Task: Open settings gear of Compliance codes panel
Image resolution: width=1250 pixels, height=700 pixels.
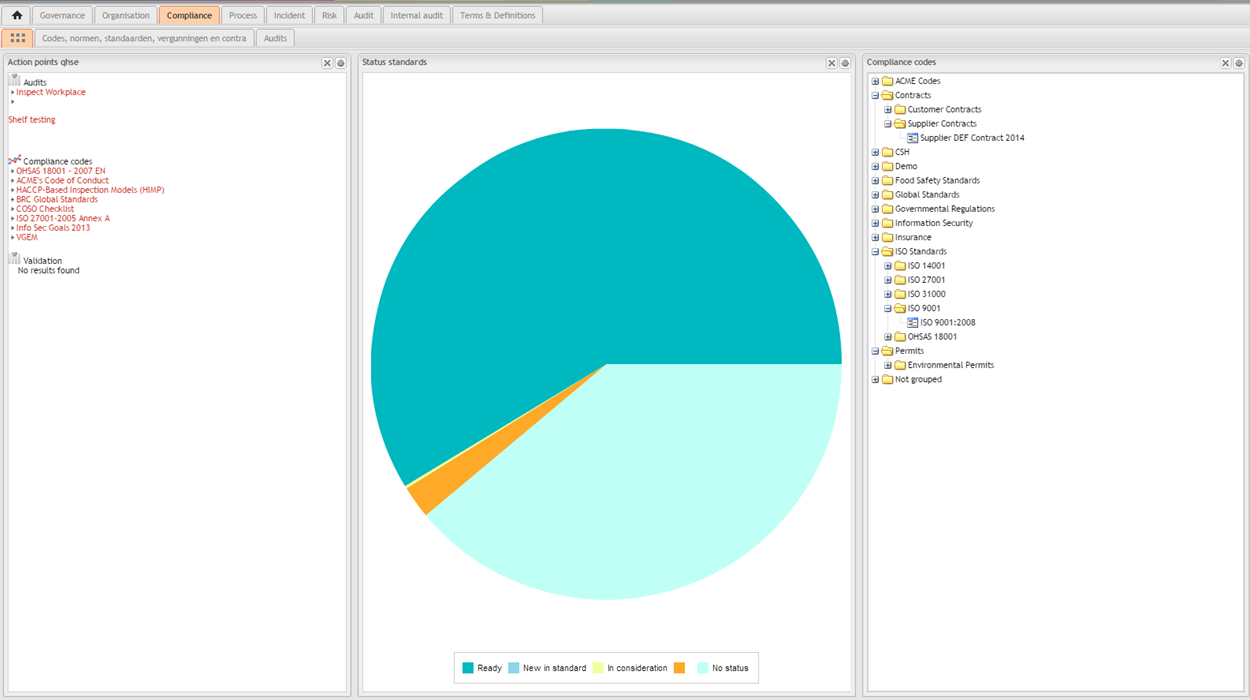Action: click(1239, 63)
